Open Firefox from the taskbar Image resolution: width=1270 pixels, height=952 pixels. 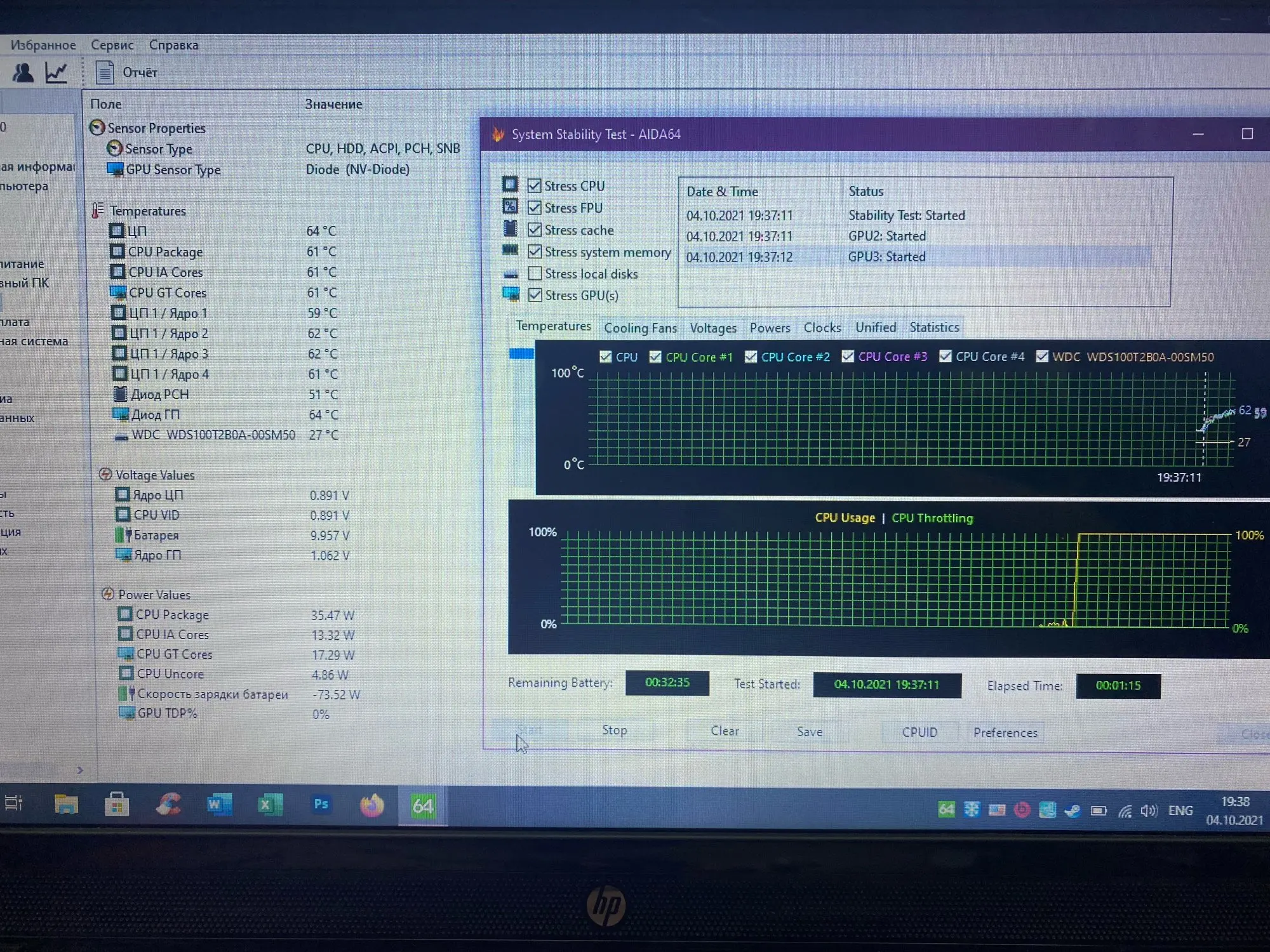tap(372, 805)
